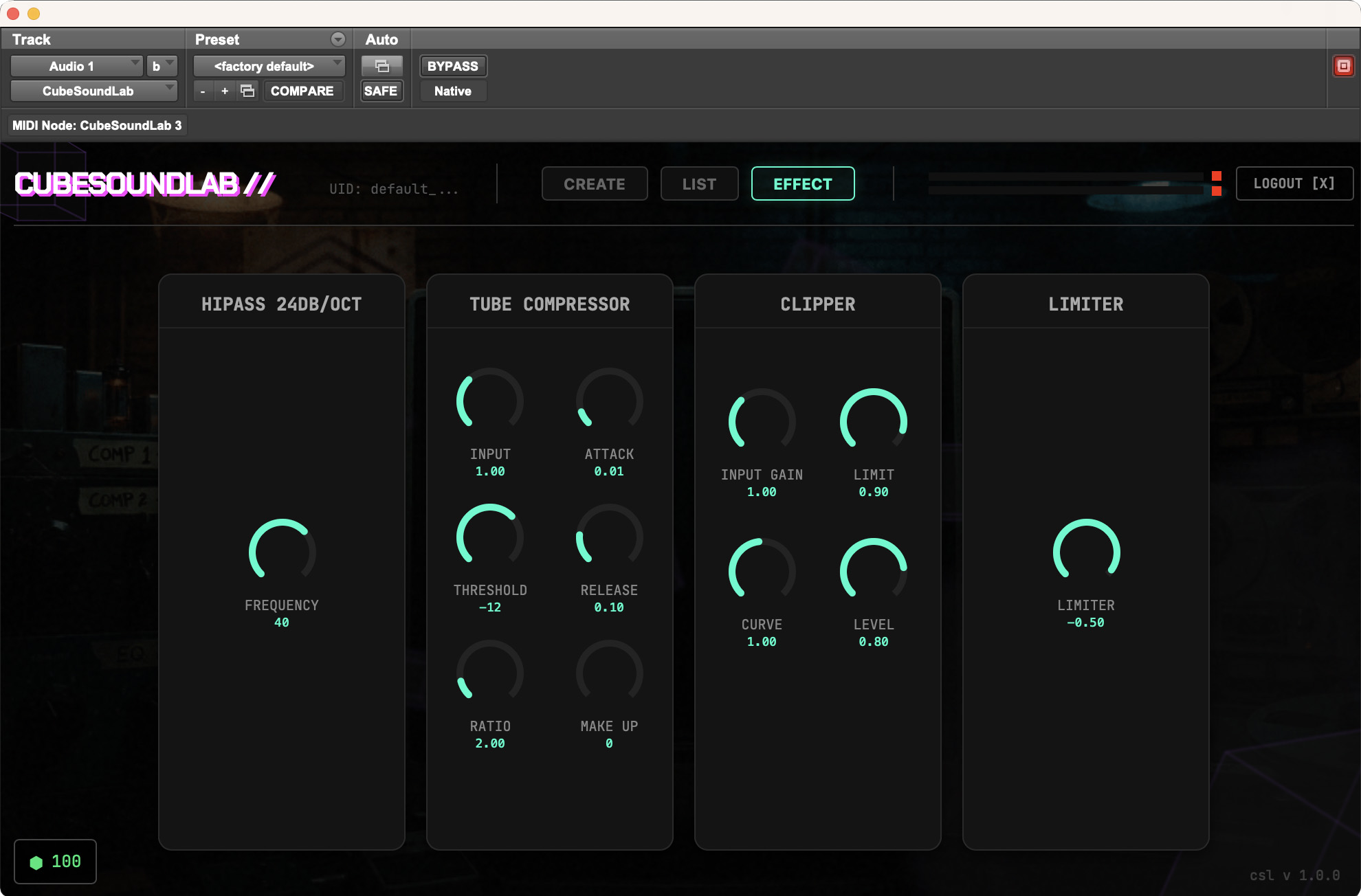Click the lower orange indicator beside the level meter
Screen dimensions: 1361x896
[1217, 191]
